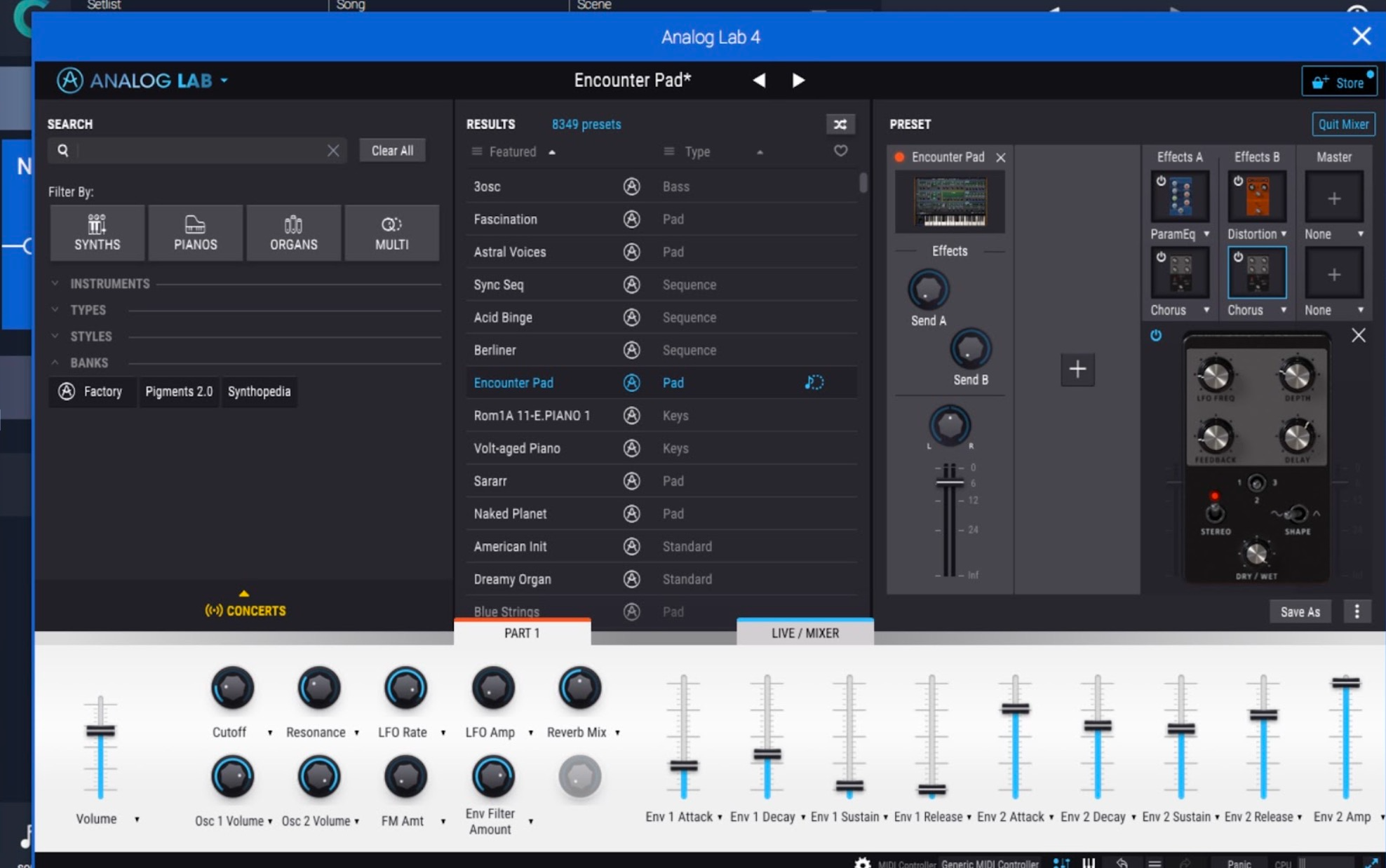
Task: Filter by Pianos instrument icon
Action: click(196, 233)
